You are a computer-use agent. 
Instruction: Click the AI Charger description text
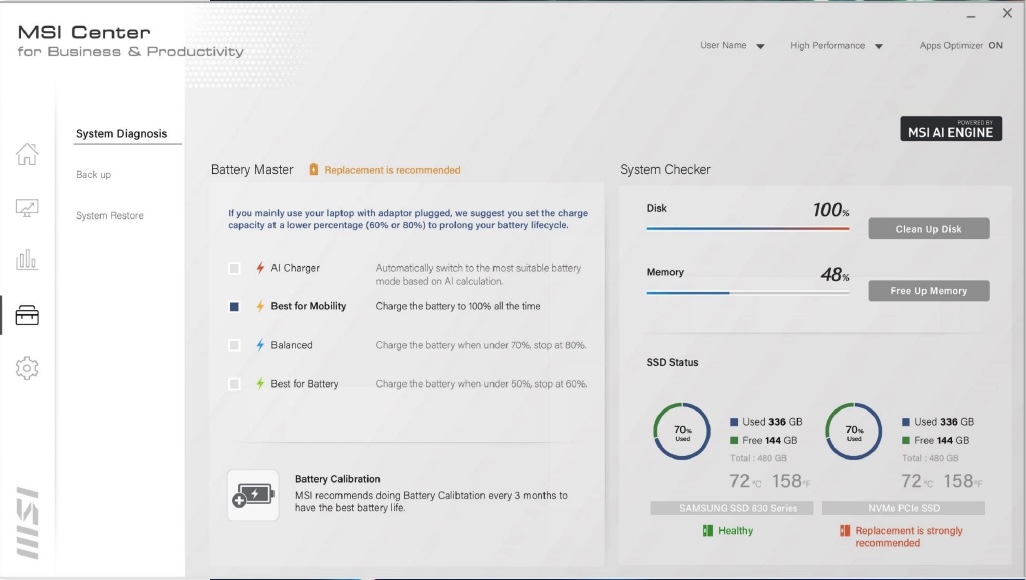tap(478, 274)
